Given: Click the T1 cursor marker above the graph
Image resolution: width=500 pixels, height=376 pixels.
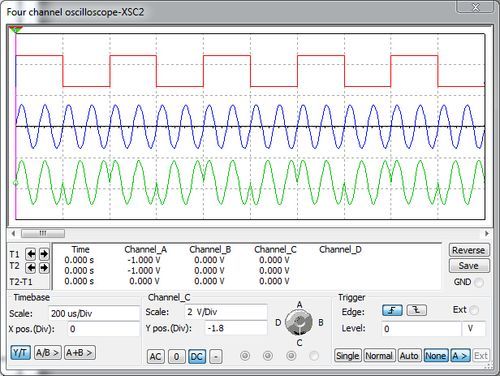Looking at the screenshot, I should pyautogui.click(x=15, y=30).
